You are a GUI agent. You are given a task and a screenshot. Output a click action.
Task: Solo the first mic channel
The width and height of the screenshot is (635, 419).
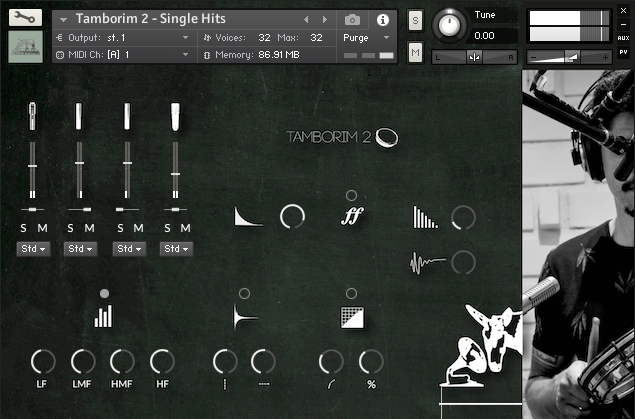click(x=23, y=228)
